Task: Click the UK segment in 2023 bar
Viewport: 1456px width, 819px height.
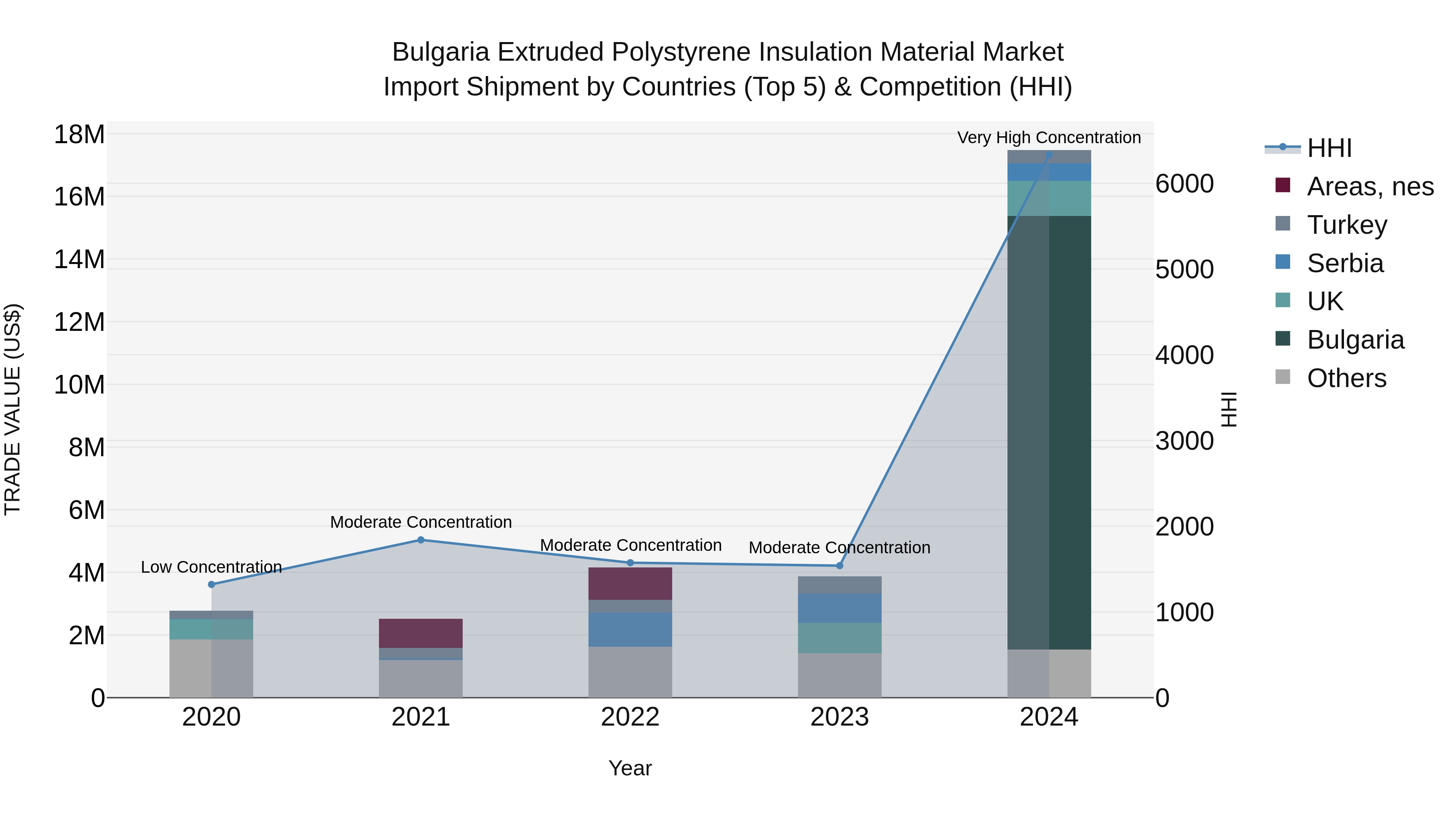Action: (x=839, y=638)
